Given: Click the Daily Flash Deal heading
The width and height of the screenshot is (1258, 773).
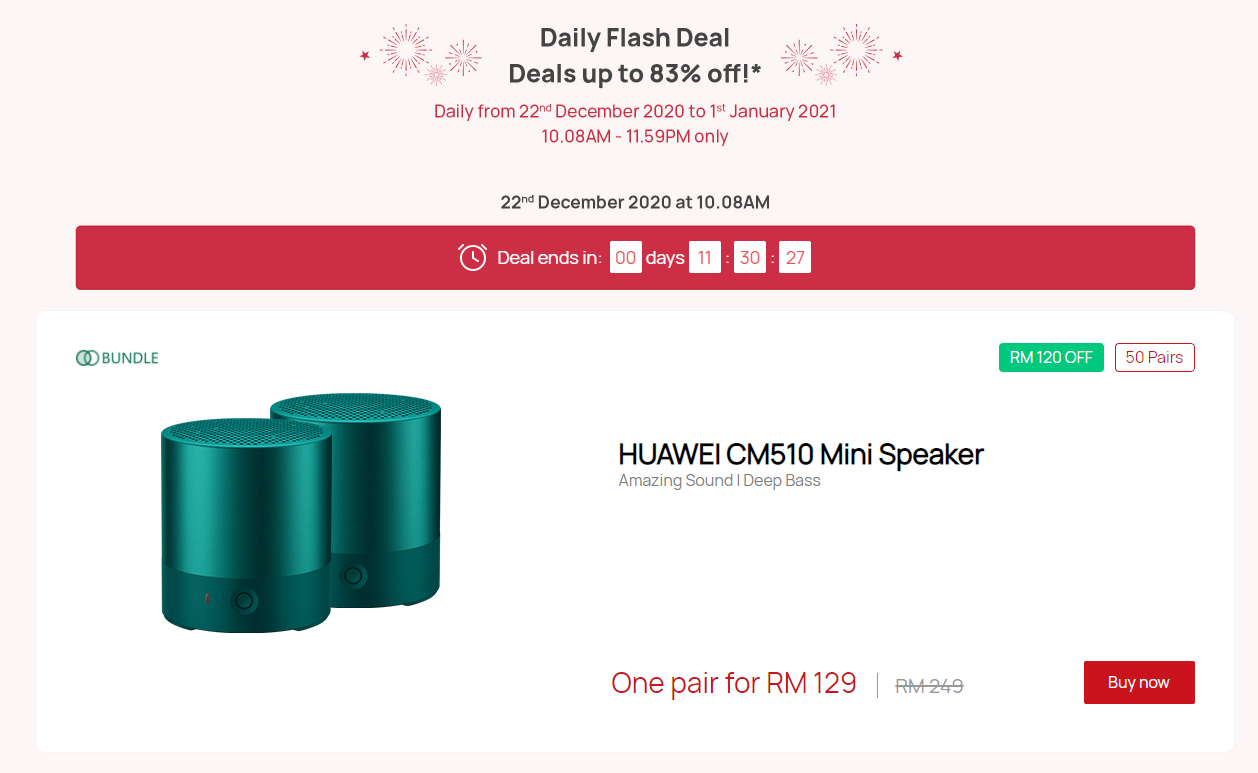Looking at the screenshot, I should click(x=634, y=38).
